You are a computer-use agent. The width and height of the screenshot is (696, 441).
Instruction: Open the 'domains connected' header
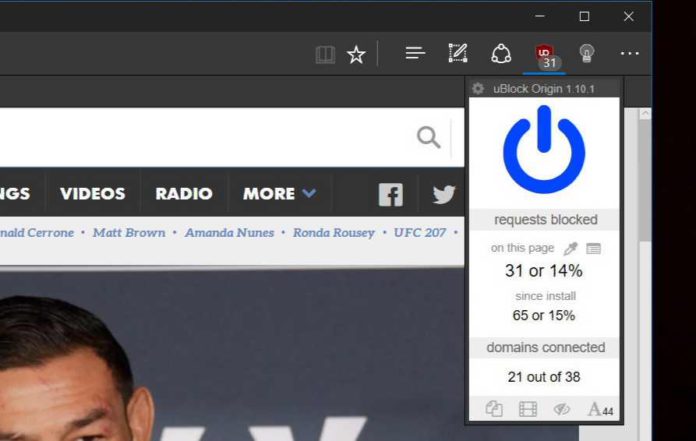[x=546, y=347]
